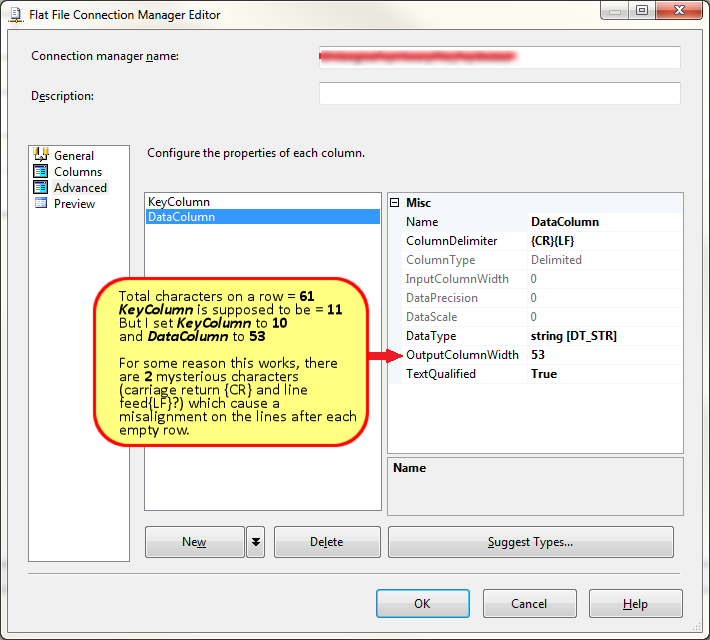Image resolution: width=710 pixels, height=640 pixels.
Task: Toggle the TextQualified True value
Action: (604, 374)
